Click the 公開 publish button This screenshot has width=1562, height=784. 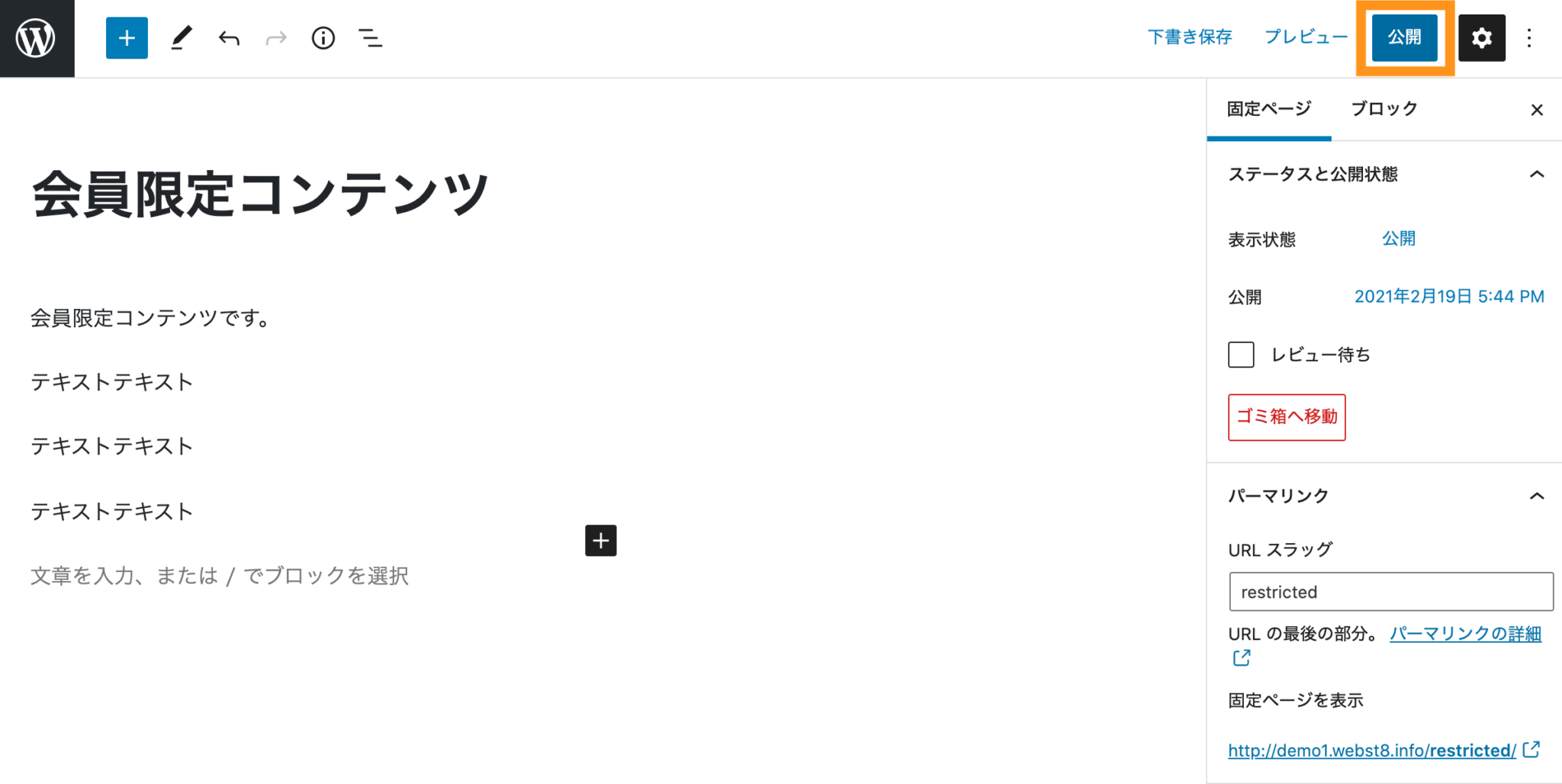[1404, 37]
